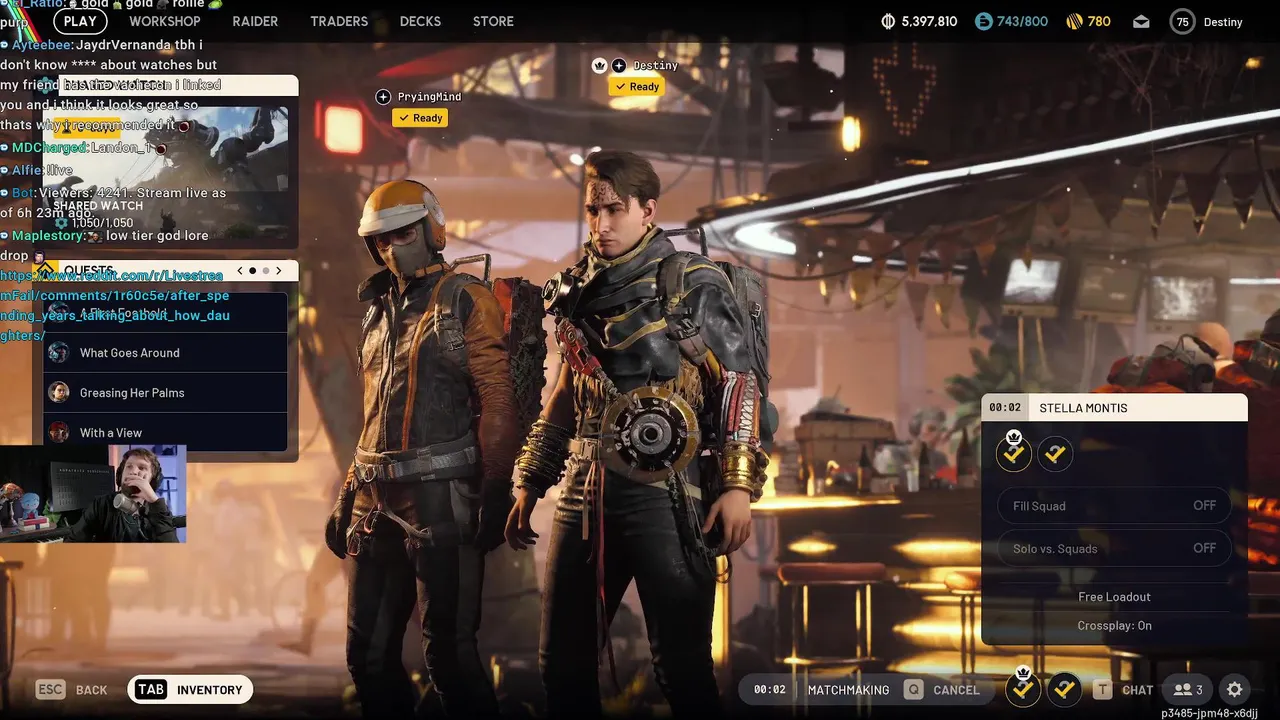Click the matchmaking timer 00:02 in bottom bar

click(x=769, y=690)
